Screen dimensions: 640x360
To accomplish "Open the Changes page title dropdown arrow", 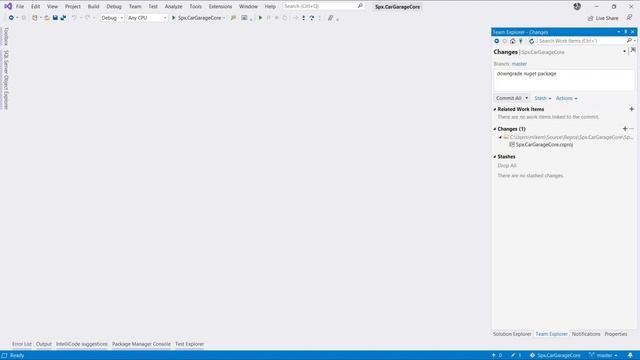I will pos(624,52).
